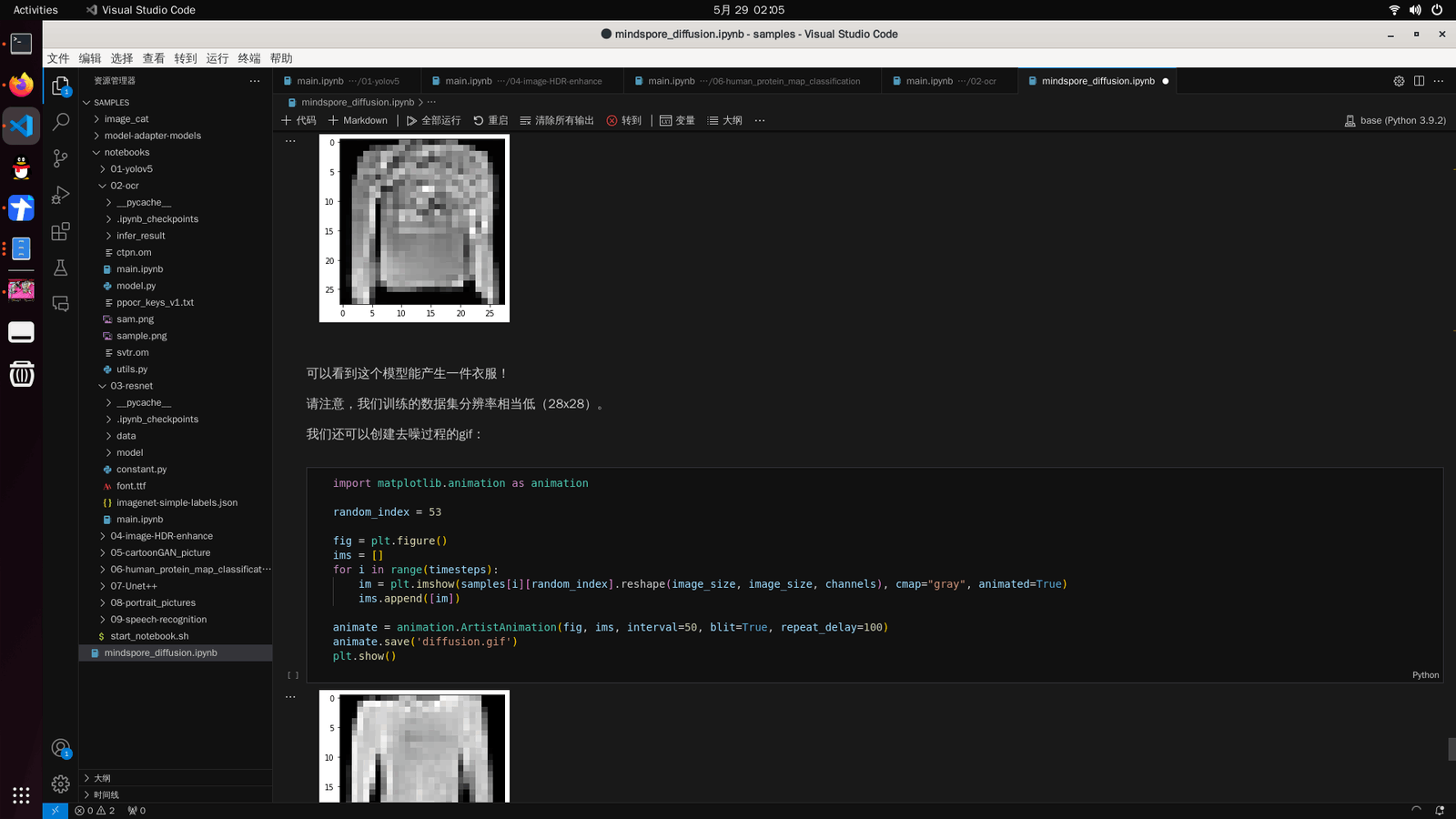Run all cells with 全部运行
This screenshot has height=819, width=1456.
(434, 120)
